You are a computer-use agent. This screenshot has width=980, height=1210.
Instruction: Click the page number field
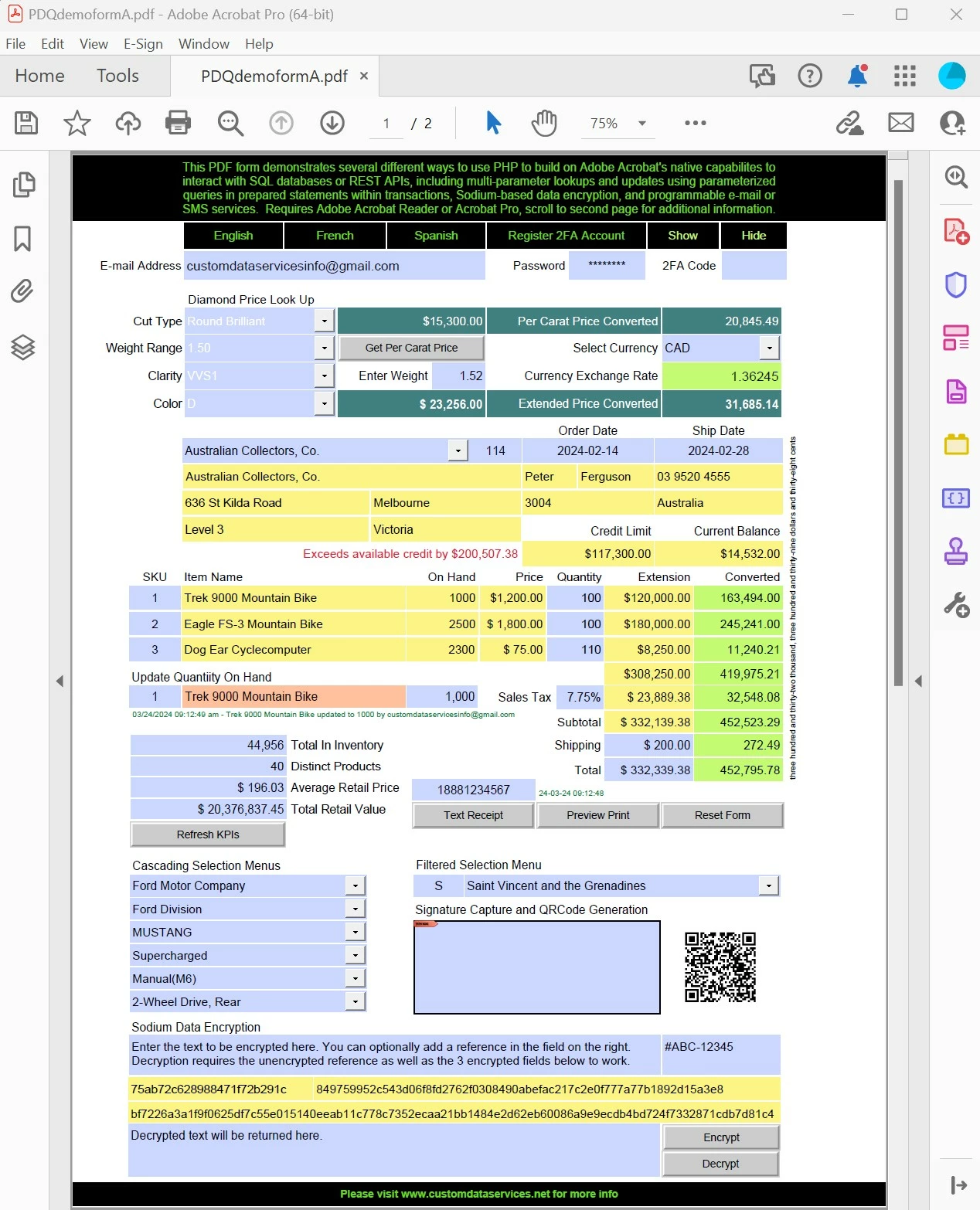click(x=386, y=124)
